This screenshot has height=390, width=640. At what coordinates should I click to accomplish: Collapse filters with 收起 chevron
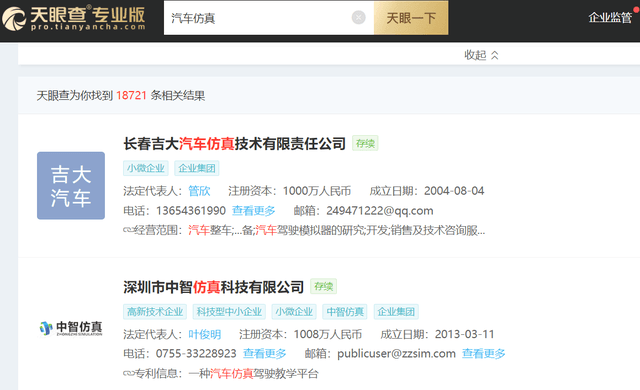pyautogui.click(x=481, y=55)
